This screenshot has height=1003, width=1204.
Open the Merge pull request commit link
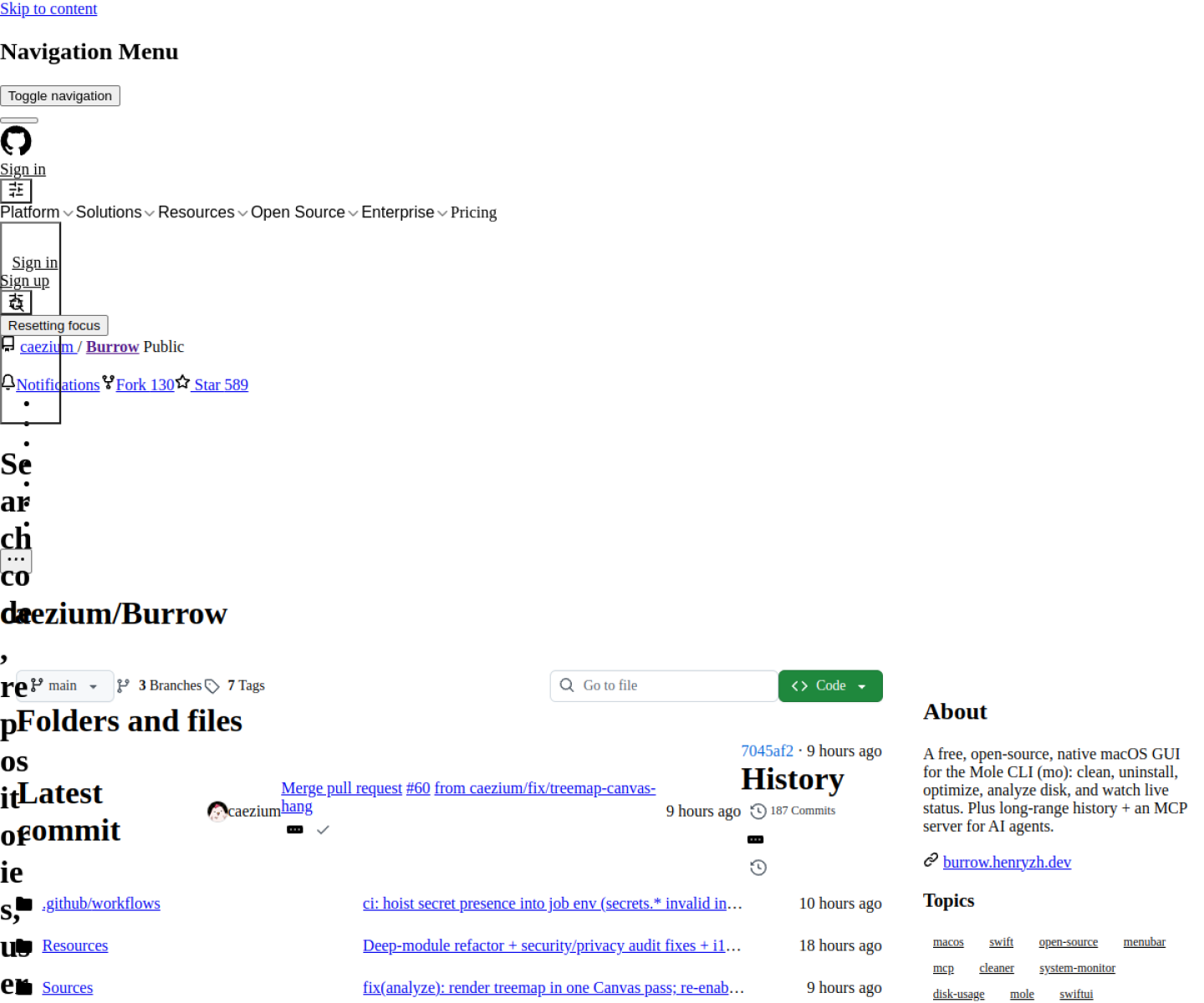(x=341, y=788)
